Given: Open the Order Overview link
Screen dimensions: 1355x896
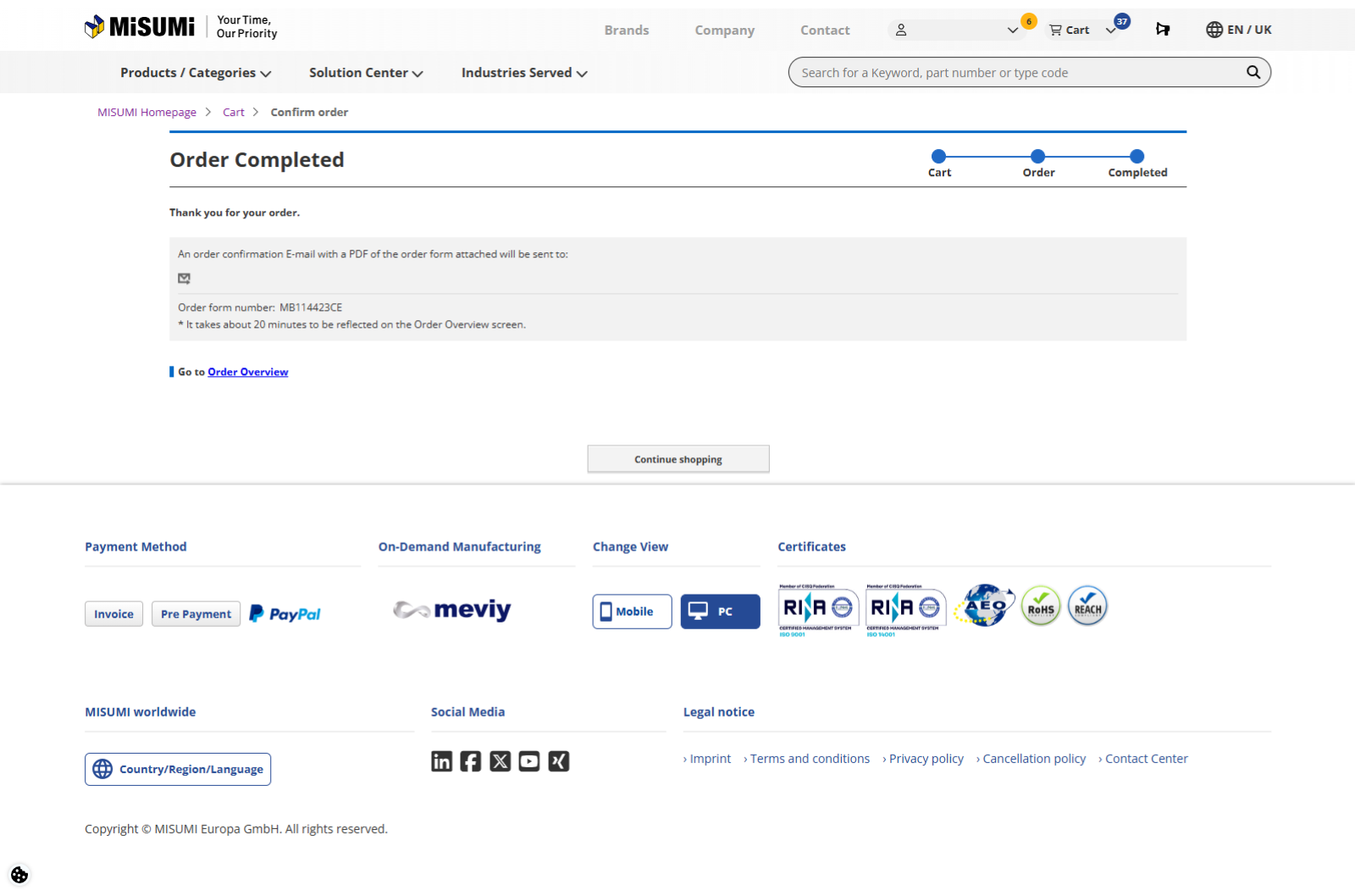Looking at the screenshot, I should click(247, 372).
